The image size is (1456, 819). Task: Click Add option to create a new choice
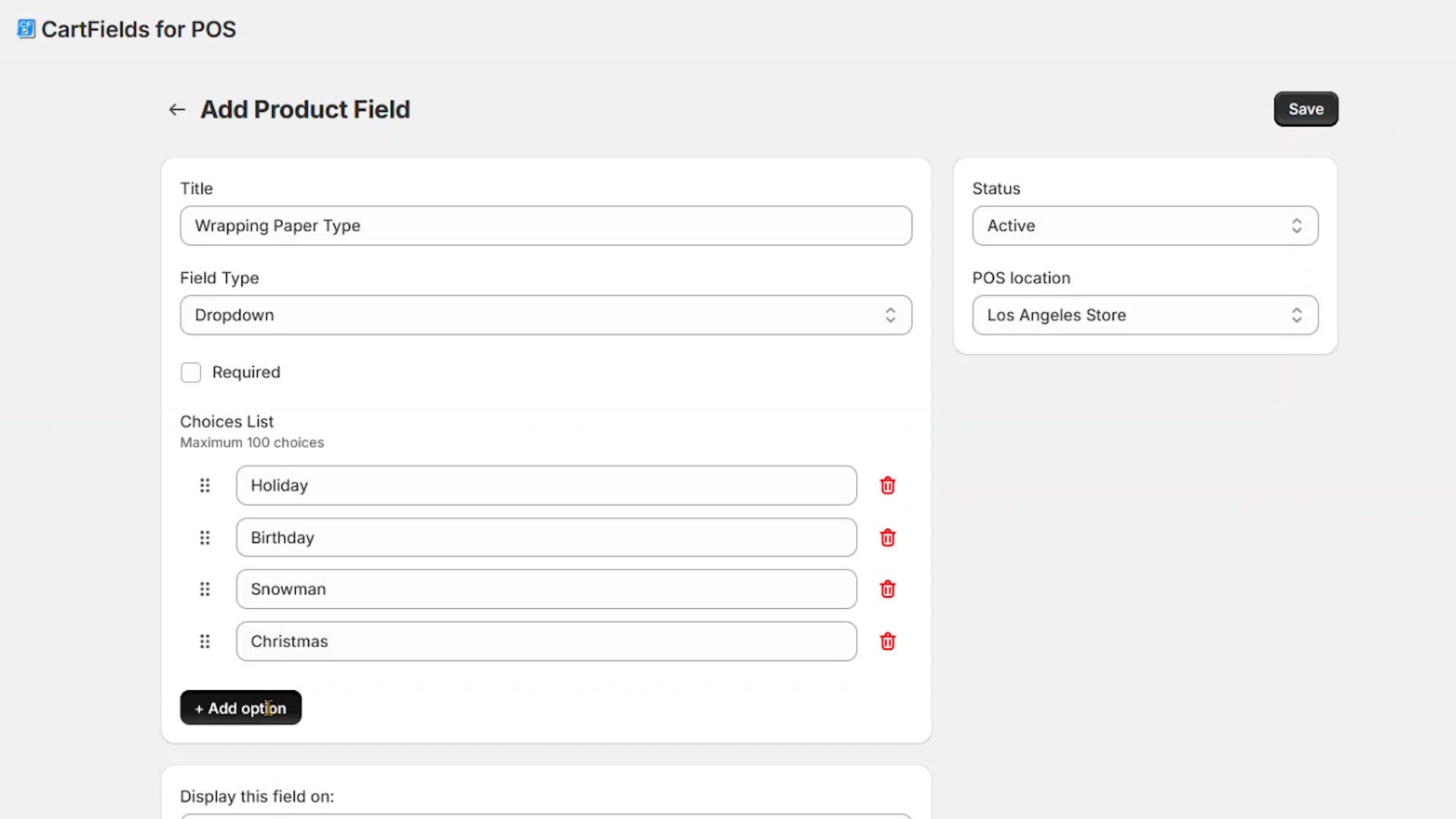pos(240,707)
